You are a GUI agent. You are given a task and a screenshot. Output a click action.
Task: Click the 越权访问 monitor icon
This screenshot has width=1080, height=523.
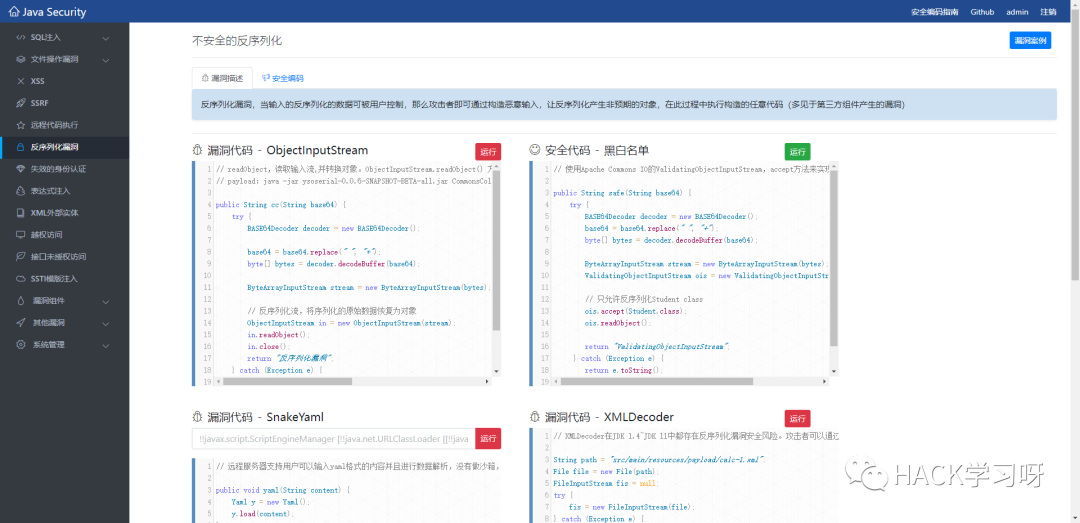[21, 234]
